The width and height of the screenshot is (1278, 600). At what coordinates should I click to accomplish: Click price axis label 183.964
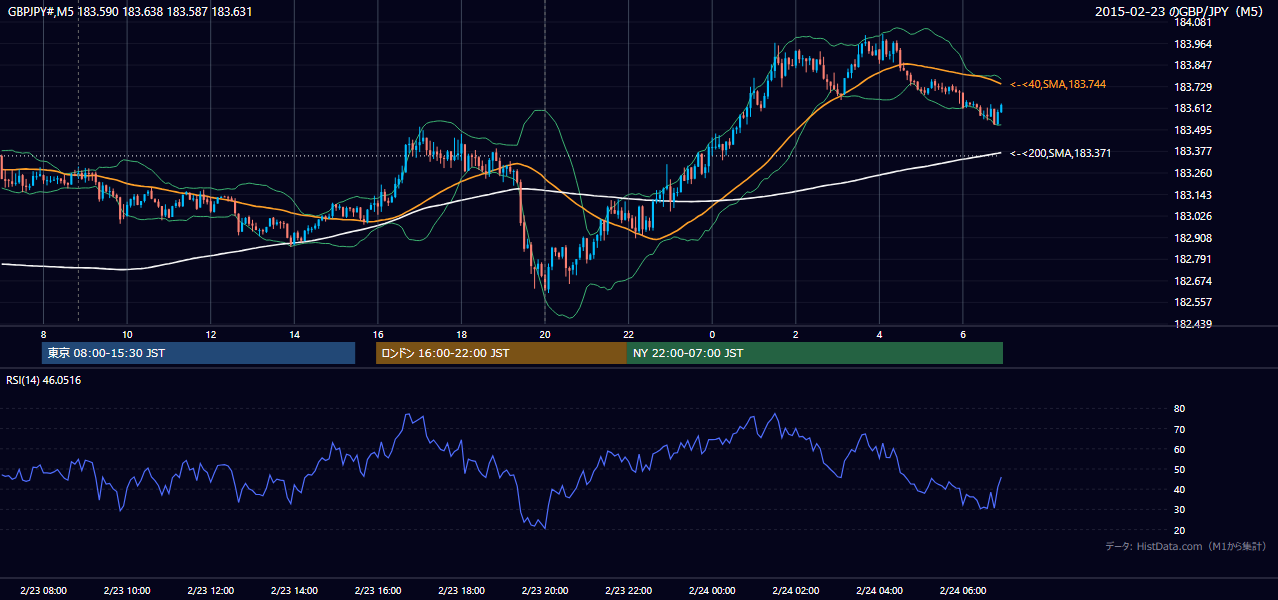[x=1193, y=44]
